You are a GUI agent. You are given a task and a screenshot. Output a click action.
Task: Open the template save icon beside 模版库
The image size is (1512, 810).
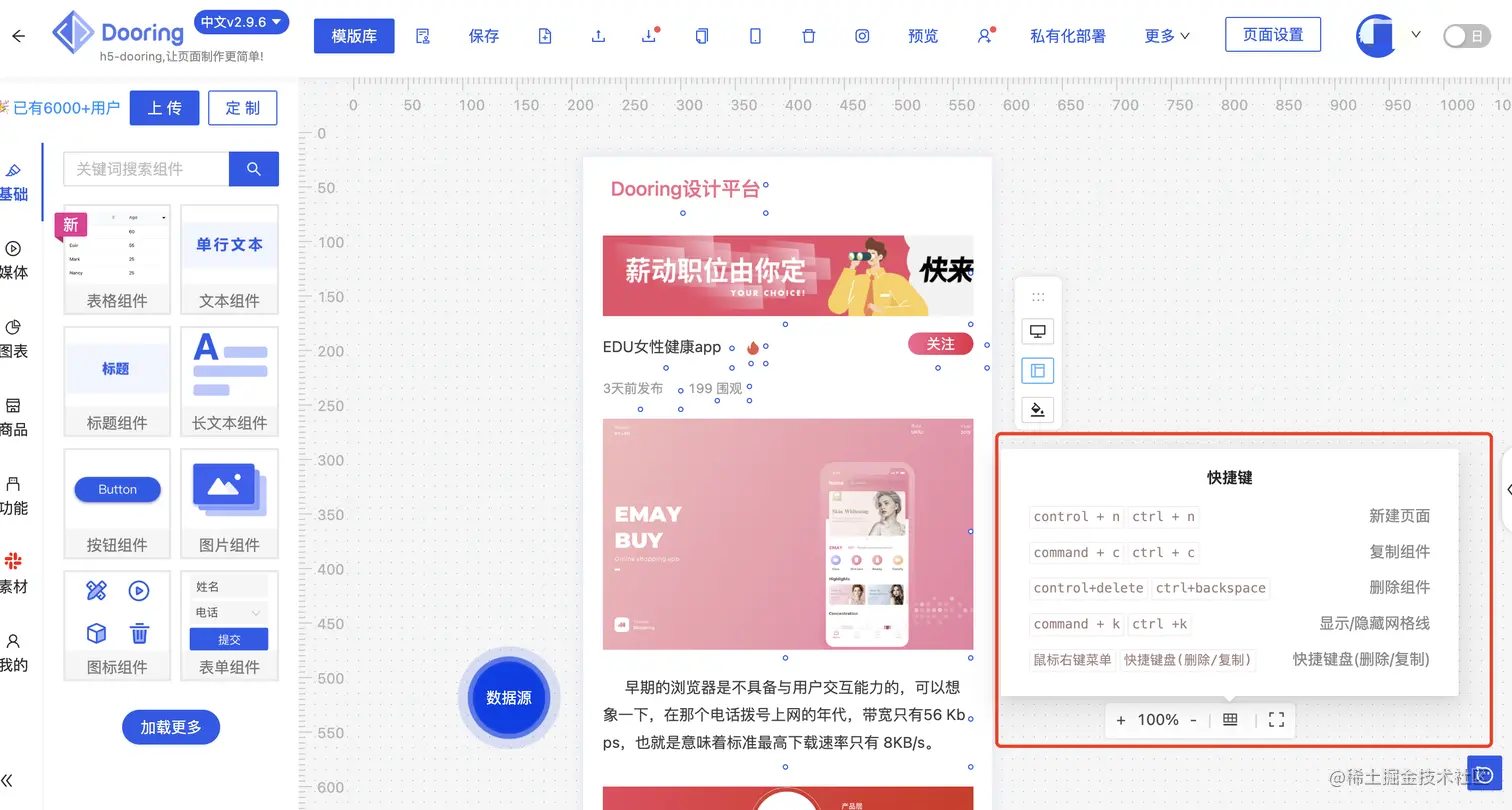(x=423, y=36)
